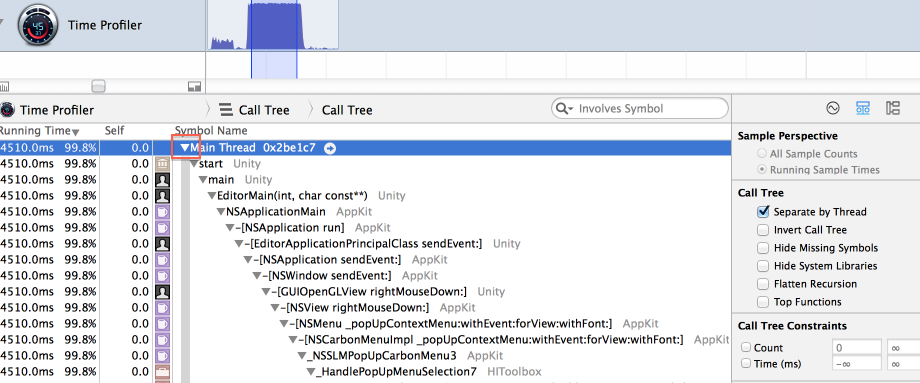The image size is (920, 383).
Task: Collapse EditorMain(int, char const**) row
Action: click(x=212, y=196)
